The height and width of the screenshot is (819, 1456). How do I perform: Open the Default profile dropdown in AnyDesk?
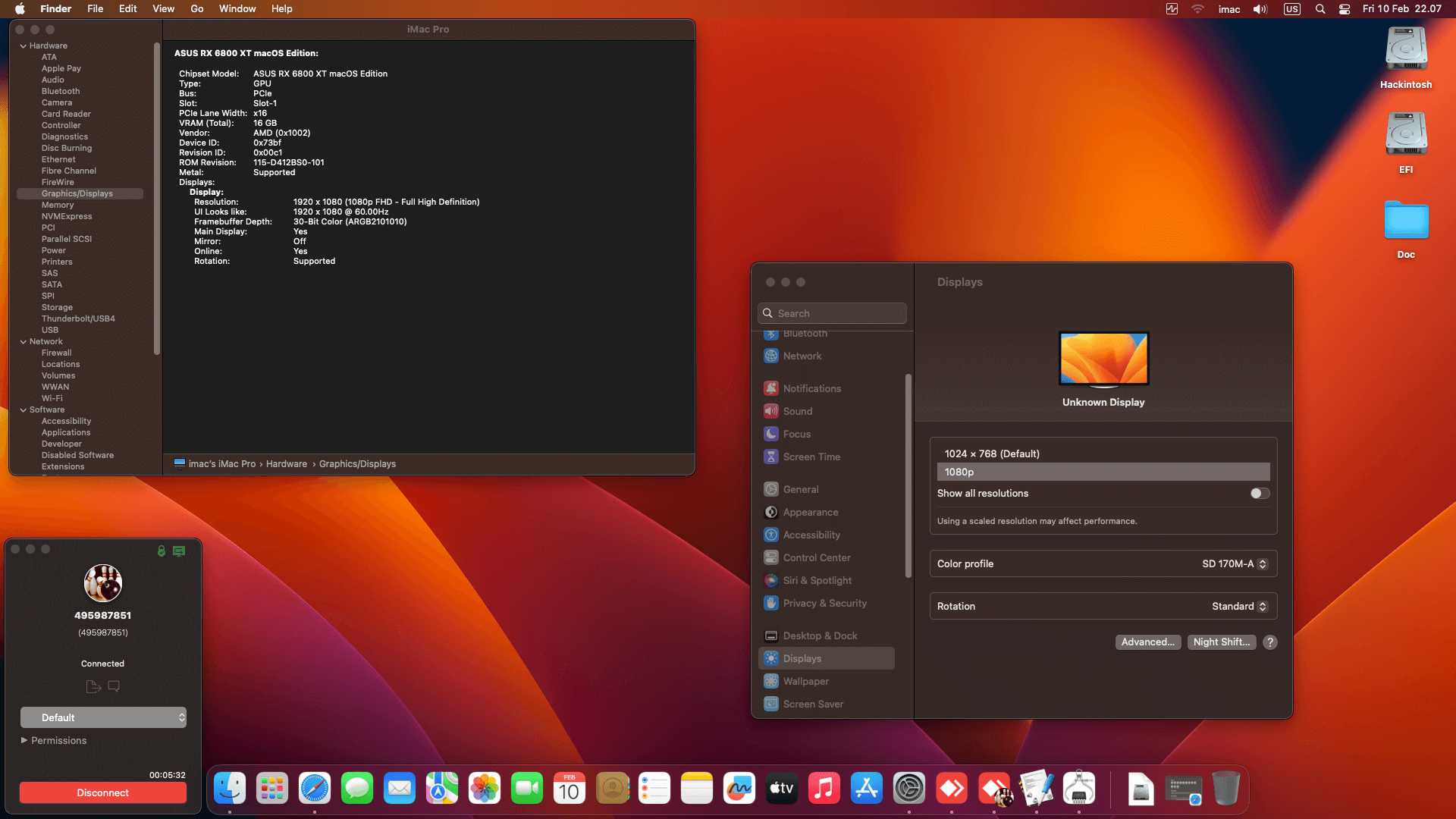103,717
